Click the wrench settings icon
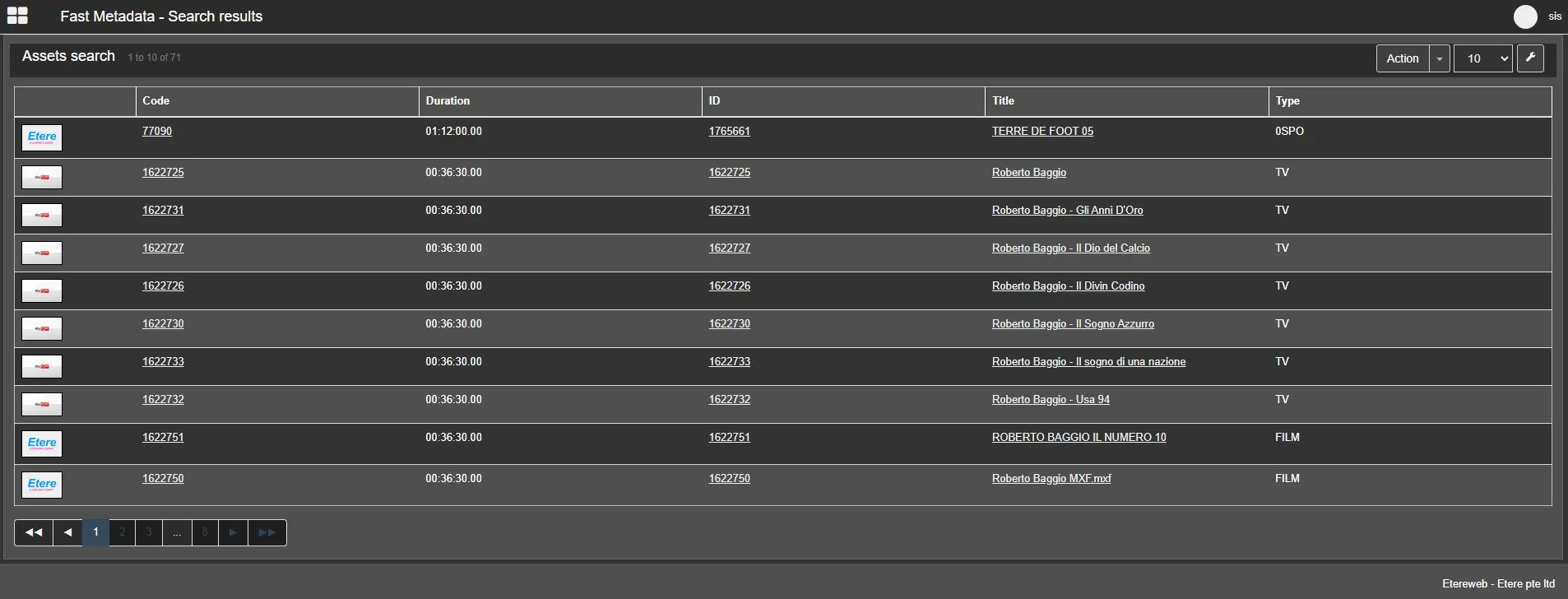The width and height of the screenshot is (1568, 599). pos(1530,58)
